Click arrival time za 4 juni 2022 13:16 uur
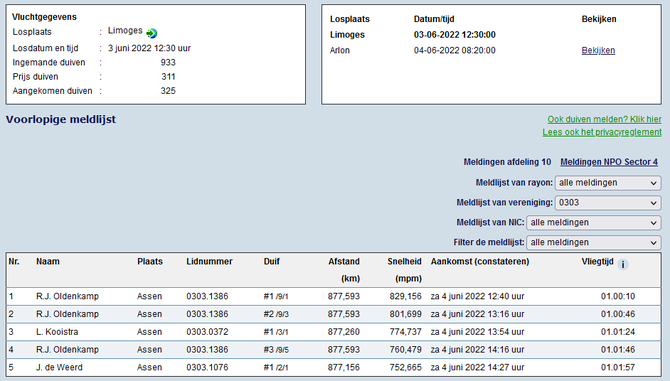Image resolution: width=670 pixels, height=381 pixels. click(x=477, y=314)
